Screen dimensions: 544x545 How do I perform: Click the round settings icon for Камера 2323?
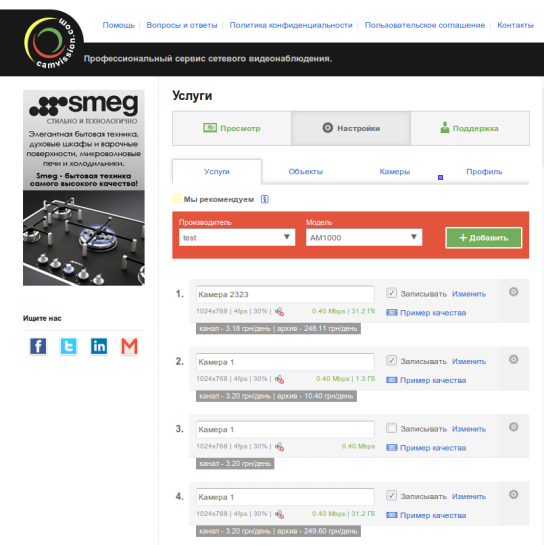513,292
